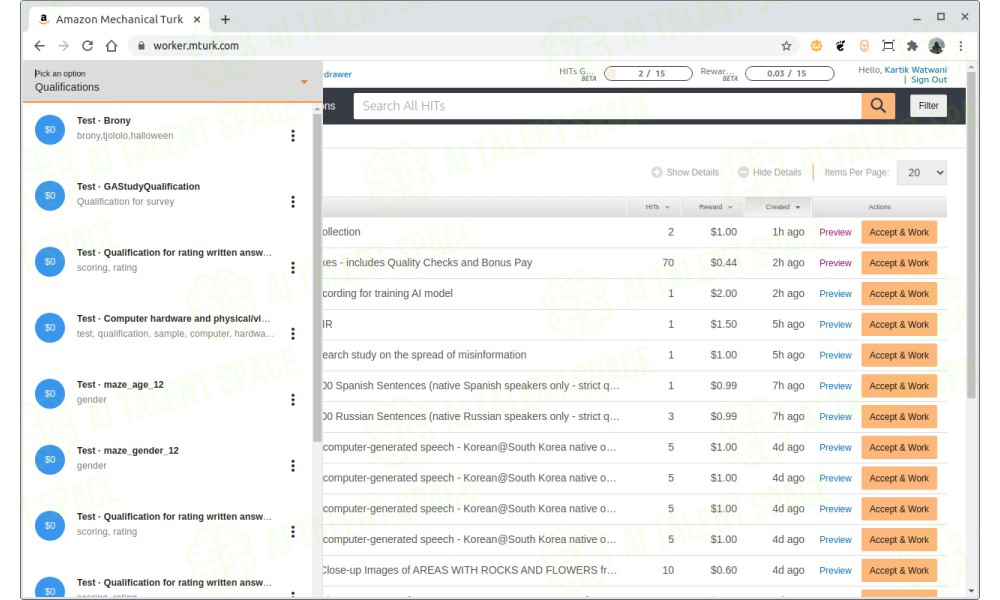
Task: Click the site lock icon in address bar
Action: pos(142,46)
